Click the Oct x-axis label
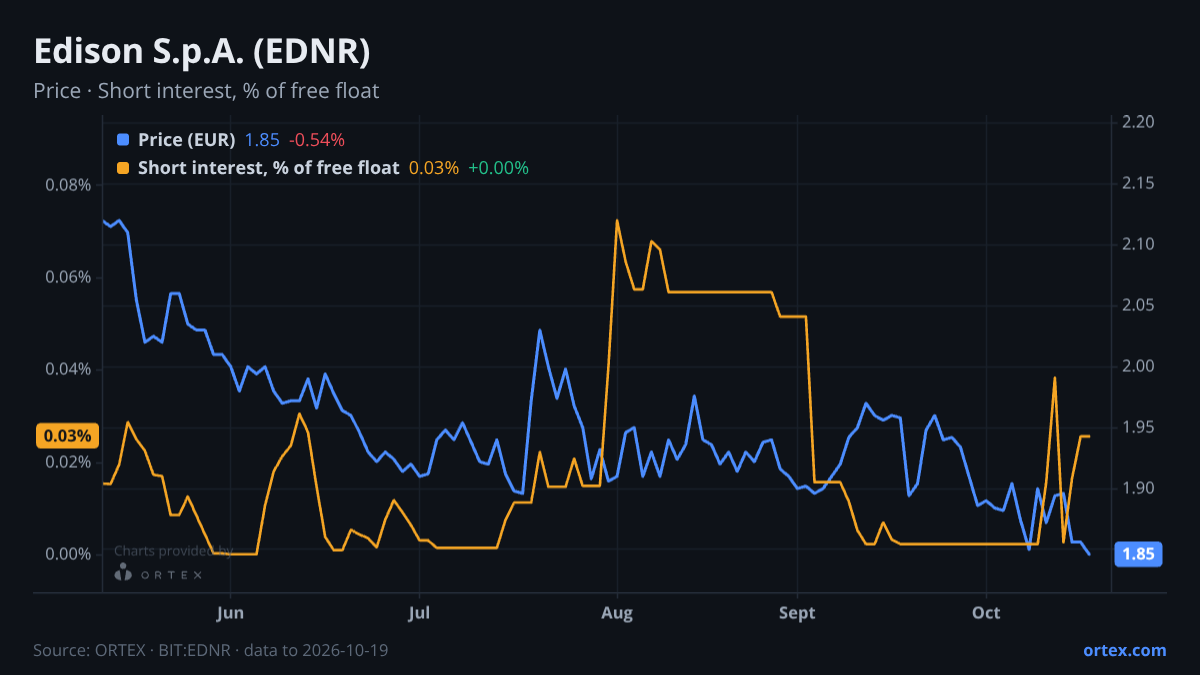1200x675 pixels. [986, 612]
